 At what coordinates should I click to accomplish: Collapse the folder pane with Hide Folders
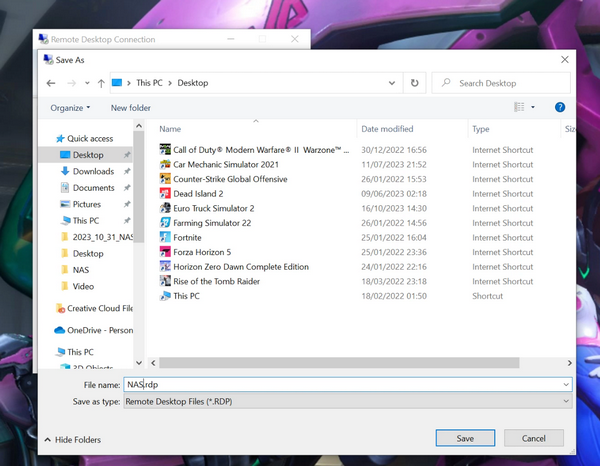click(73, 439)
